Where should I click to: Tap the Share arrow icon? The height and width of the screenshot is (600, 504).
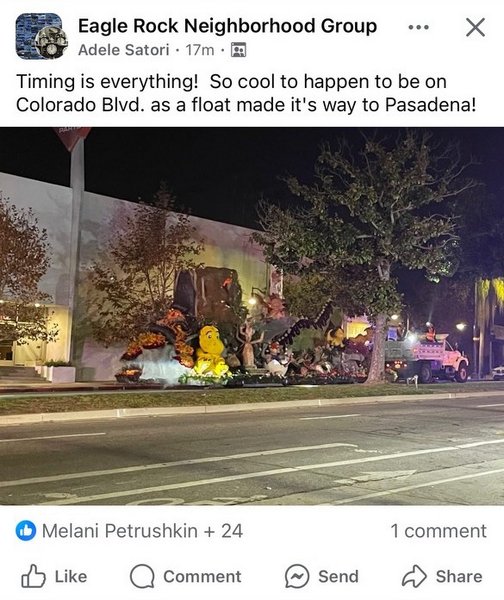tap(414, 576)
